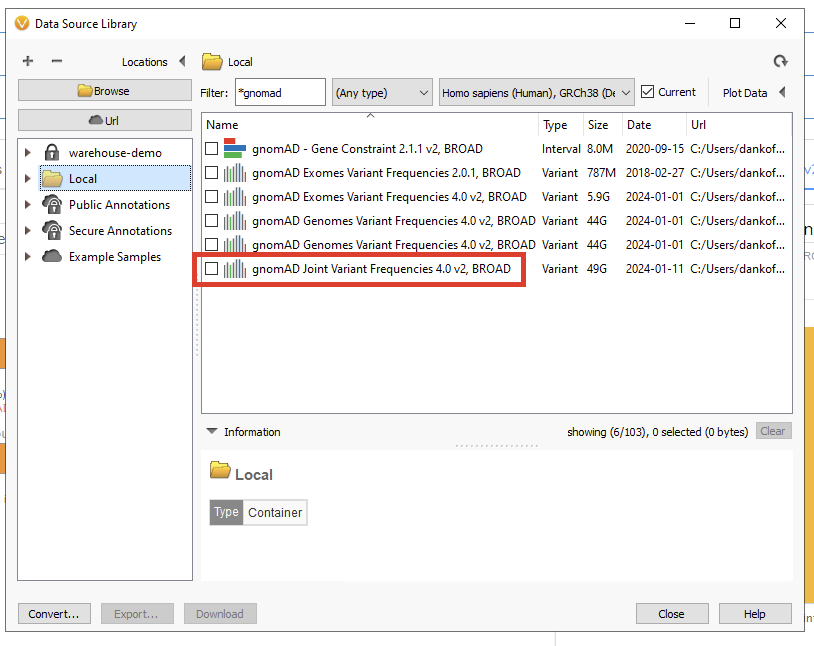Select the warehouse-demo lock icon
814x646 pixels.
51,152
